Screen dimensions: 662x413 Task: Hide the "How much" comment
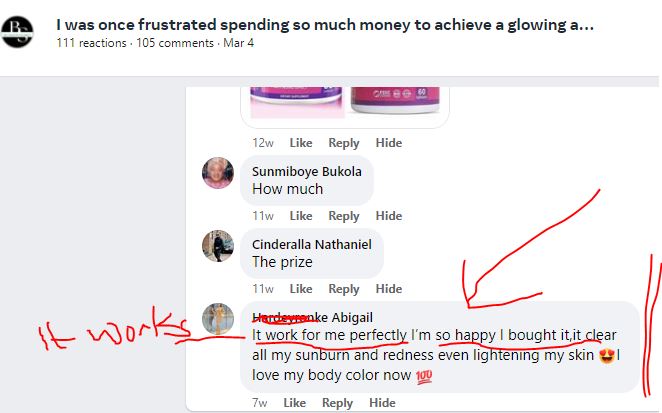389,216
